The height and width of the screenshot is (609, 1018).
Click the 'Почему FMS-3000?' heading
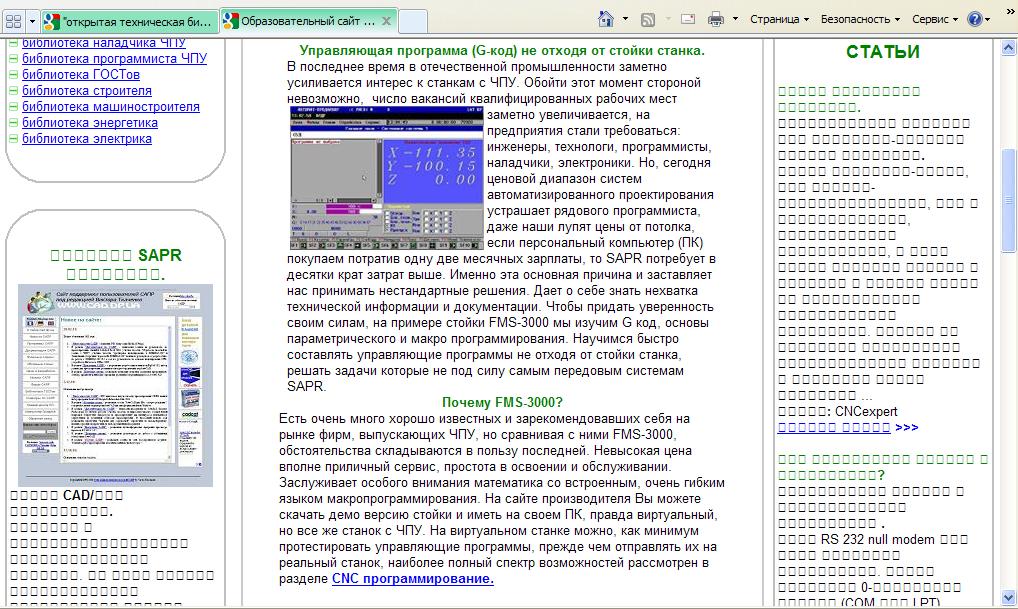click(x=502, y=403)
